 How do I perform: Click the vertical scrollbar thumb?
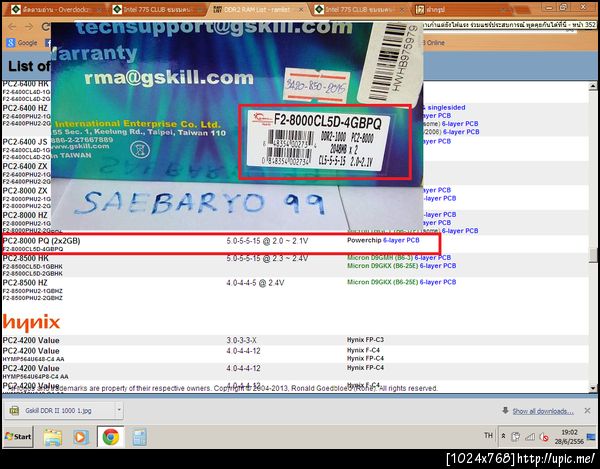(x=593, y=256)
